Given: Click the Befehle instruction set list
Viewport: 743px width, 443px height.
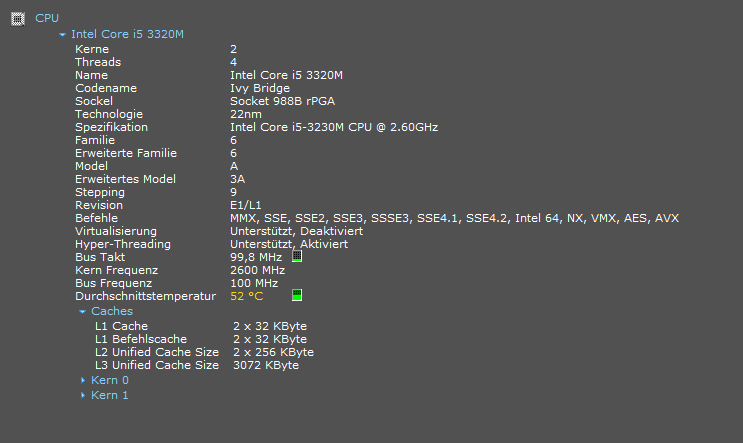Looking at the screenshot, I should point(454,218).
